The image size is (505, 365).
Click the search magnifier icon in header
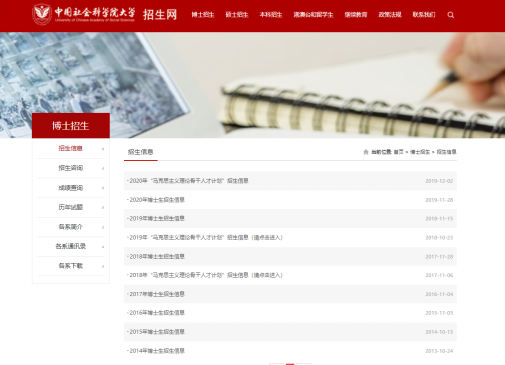click(x=451, y=15)
